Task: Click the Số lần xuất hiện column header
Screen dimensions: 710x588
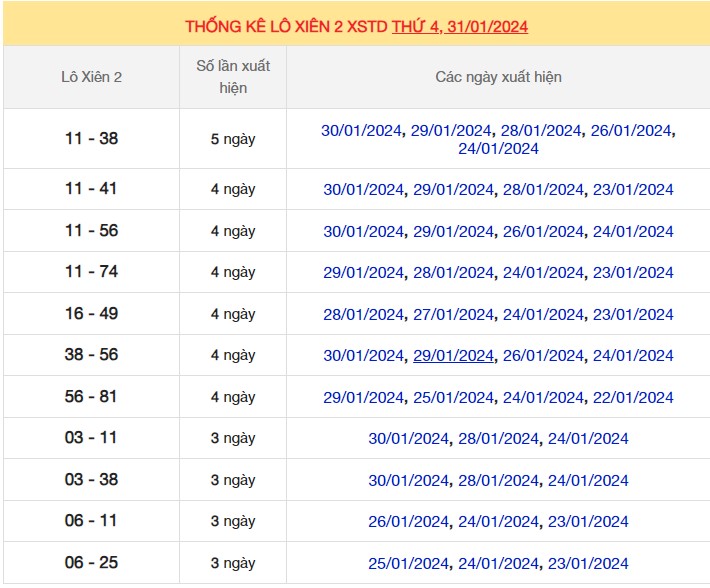Action: (233, 77)
